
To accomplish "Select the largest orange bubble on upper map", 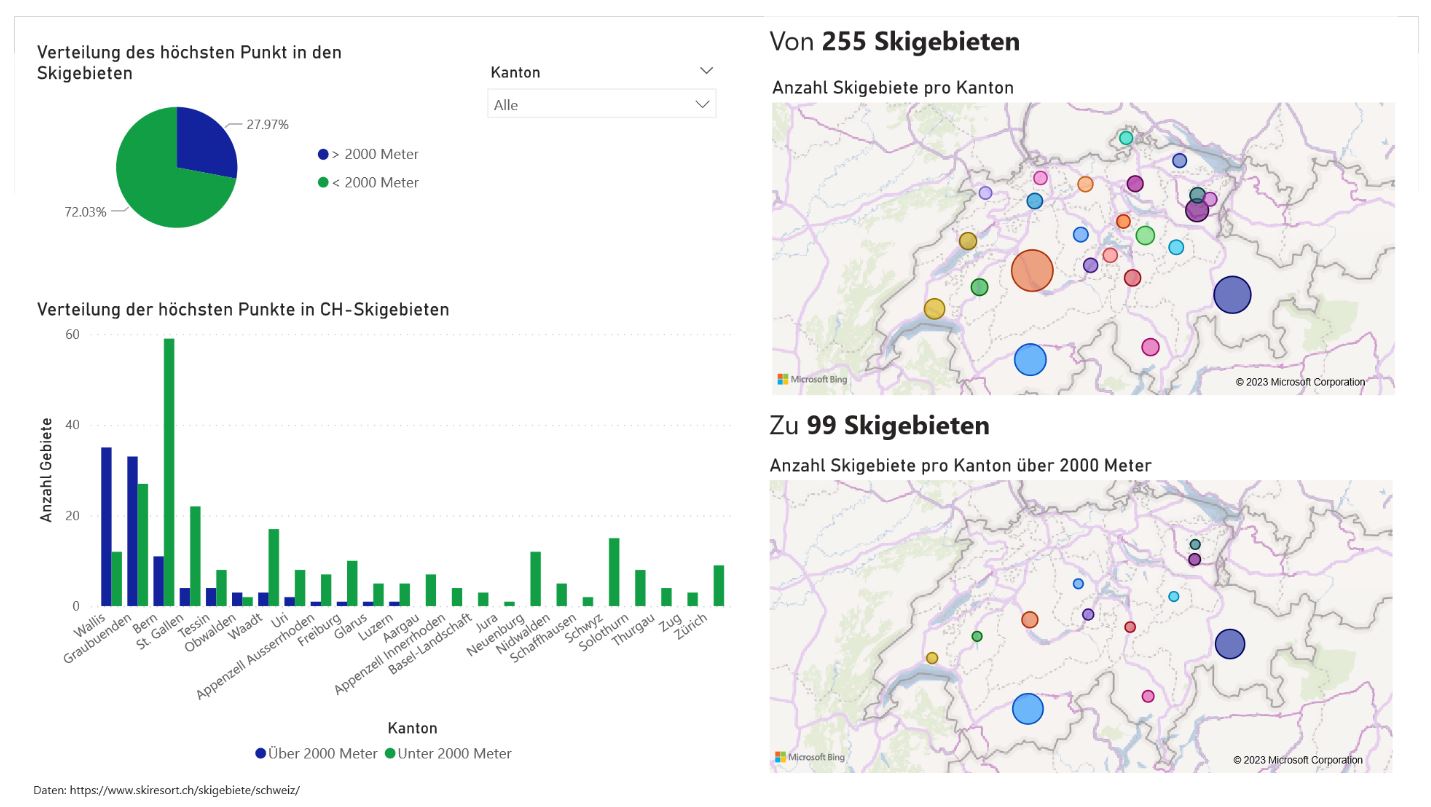I will [1032, 270].
